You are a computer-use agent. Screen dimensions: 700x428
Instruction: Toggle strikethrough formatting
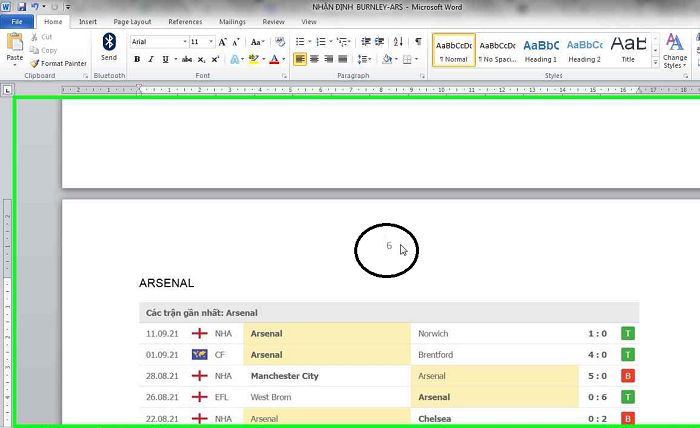tap(187, 59)
